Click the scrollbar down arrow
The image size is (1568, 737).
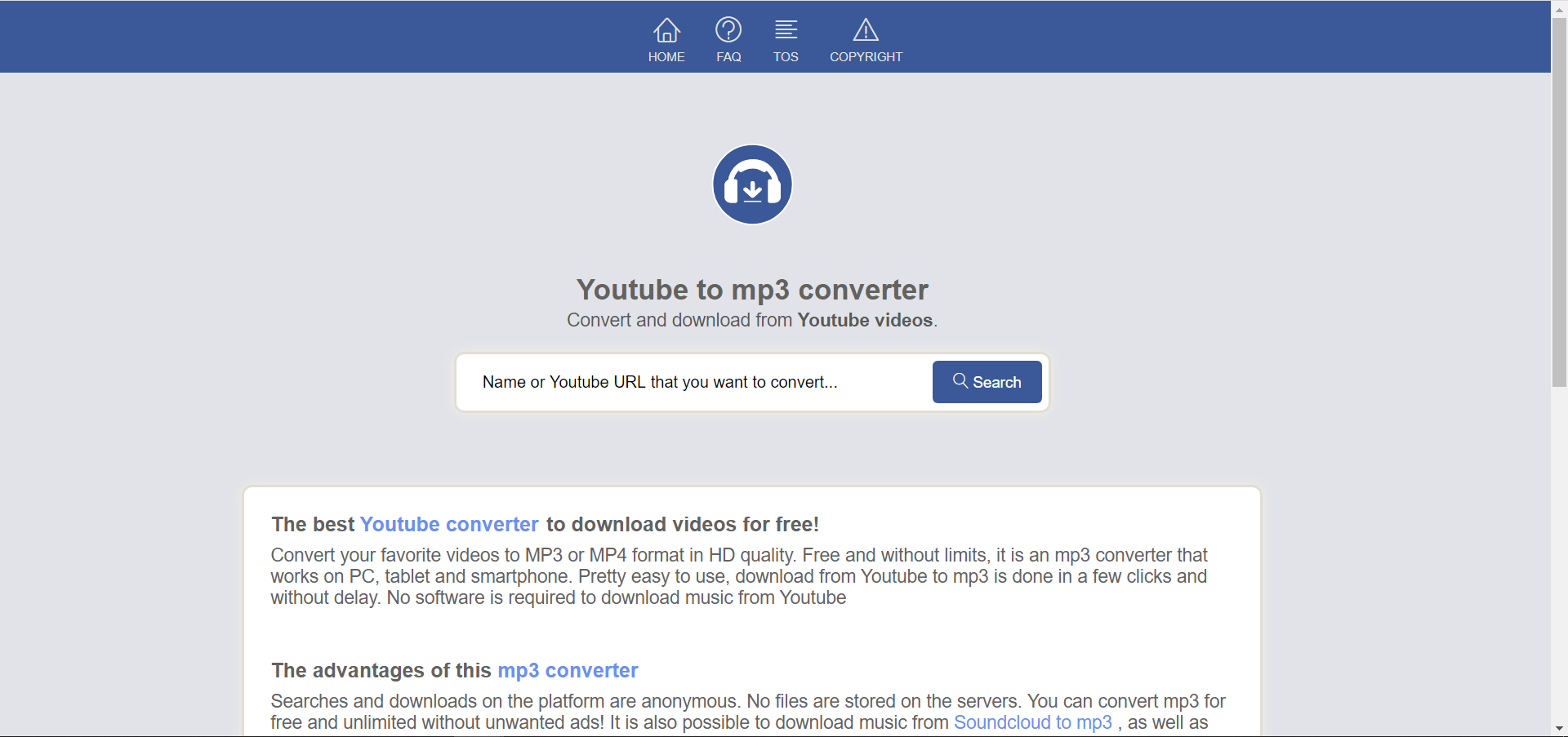(1559, 729)
